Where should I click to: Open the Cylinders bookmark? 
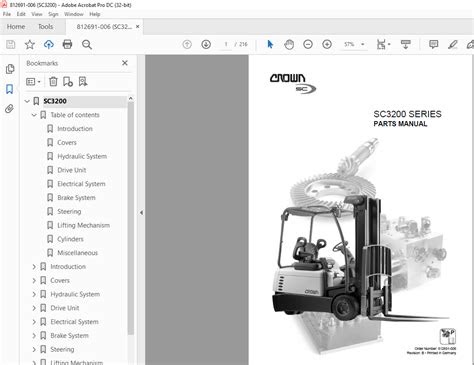pos(70,239)
